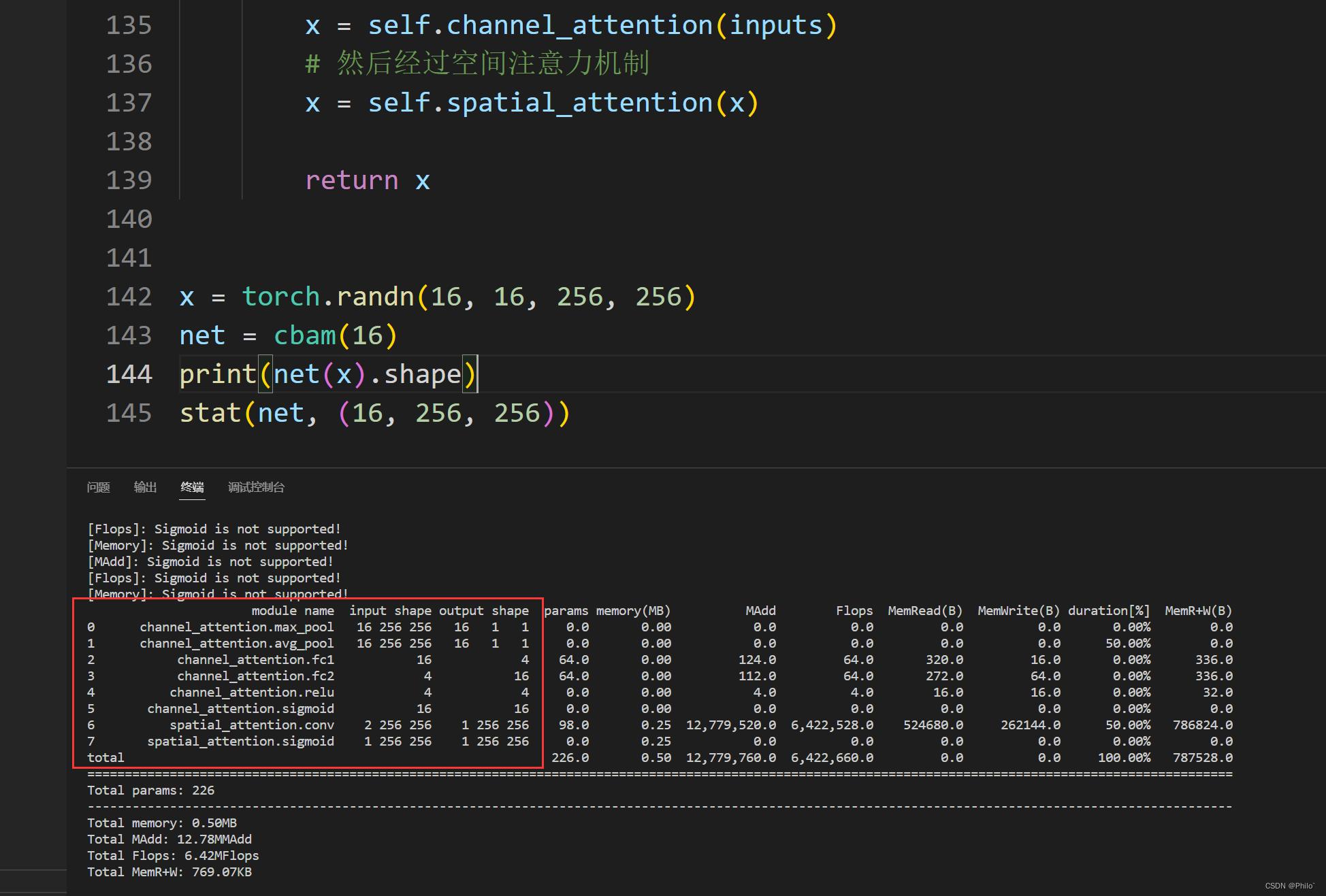Place cursor on the torch.randn call

327,297
